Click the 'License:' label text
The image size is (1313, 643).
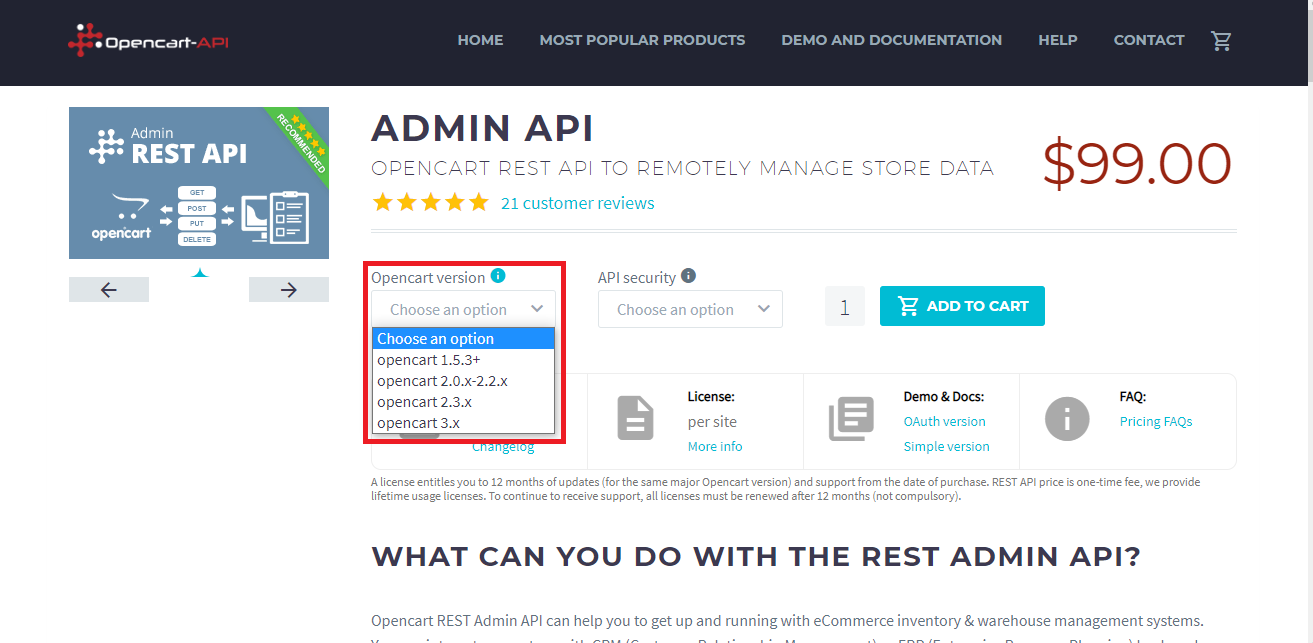pos(711,397)
